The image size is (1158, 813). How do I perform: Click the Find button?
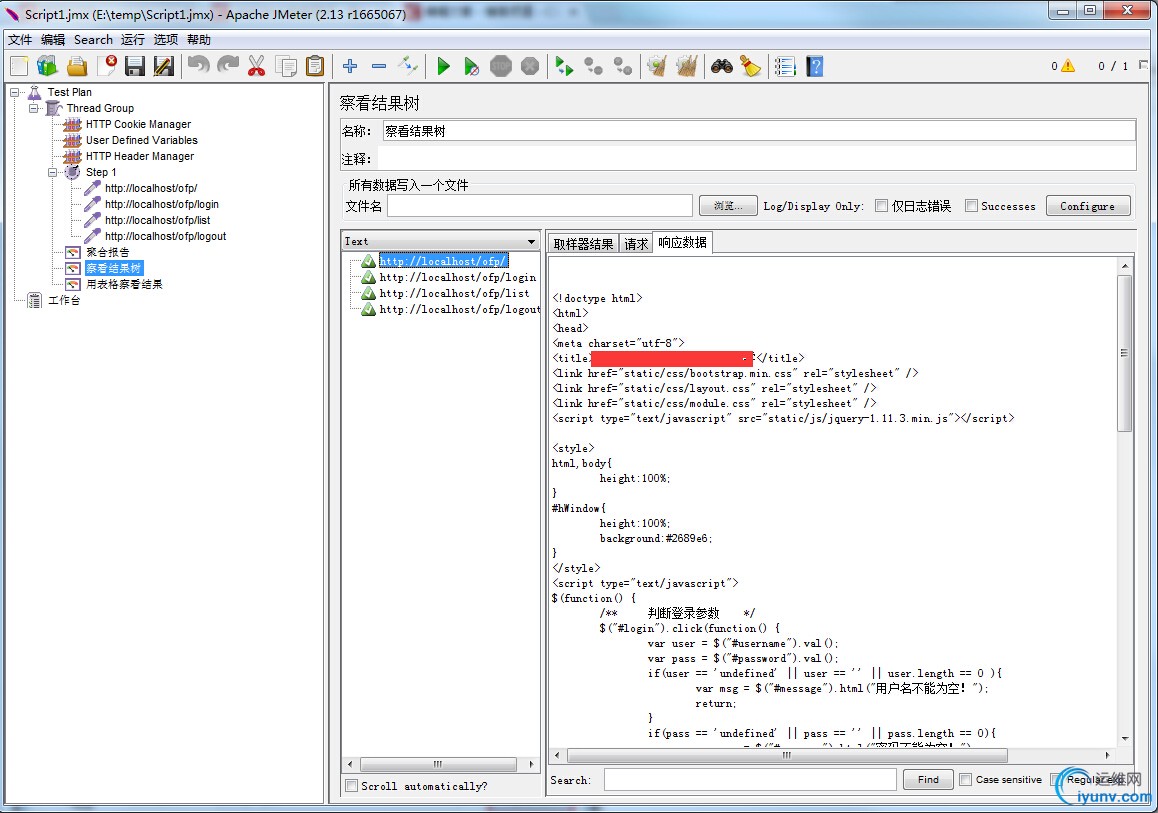tap(928, 779)
